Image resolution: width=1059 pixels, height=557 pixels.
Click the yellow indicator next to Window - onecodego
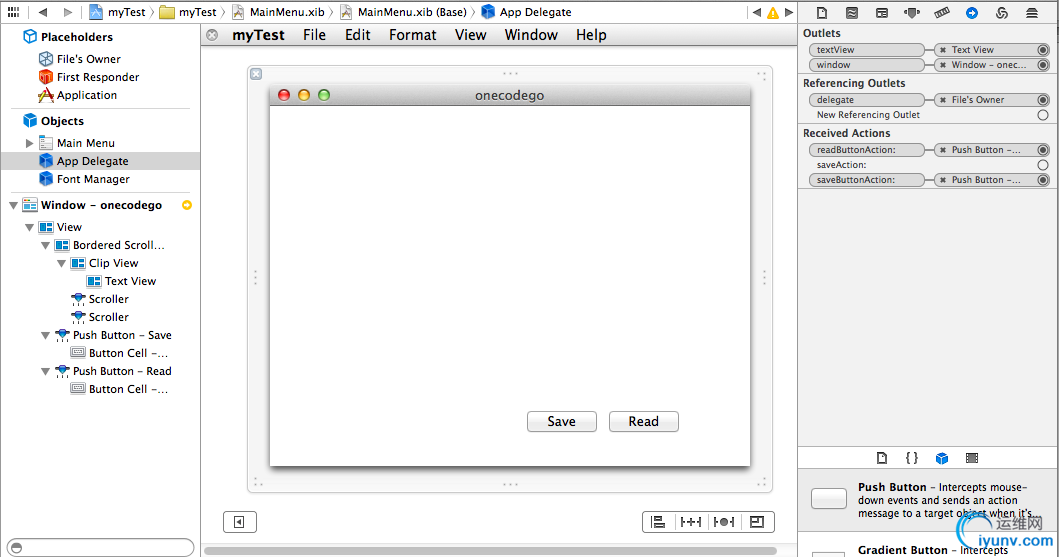(x=187, y=205)
